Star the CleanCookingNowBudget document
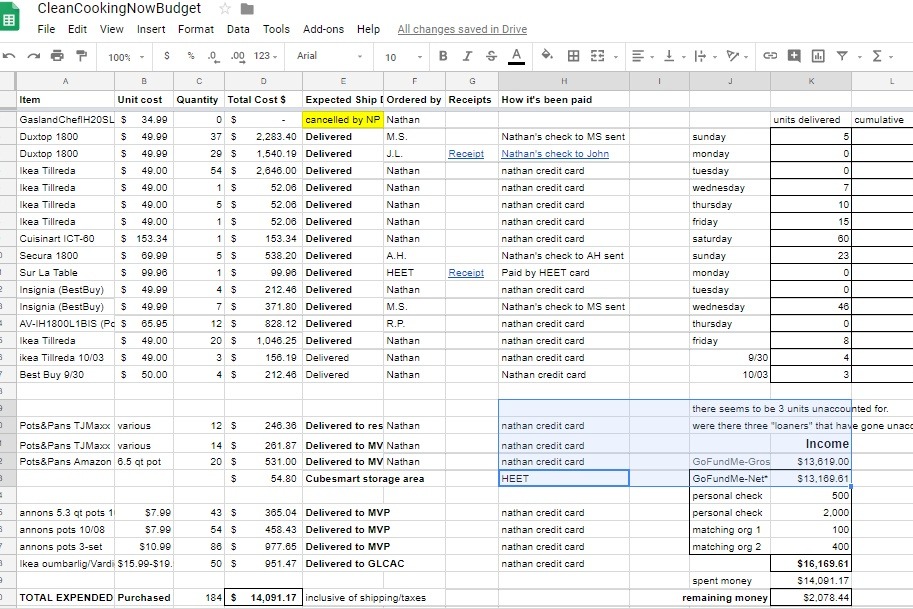Viewport: 913px width, 609px height. tap(225, 9)
